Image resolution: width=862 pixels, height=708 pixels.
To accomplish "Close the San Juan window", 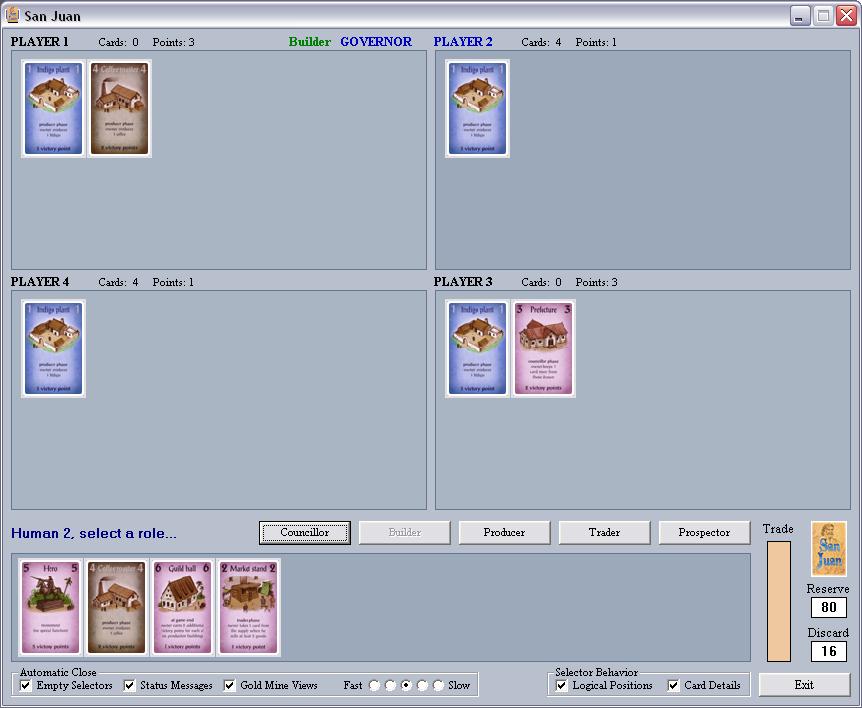I will click(846, 15).
